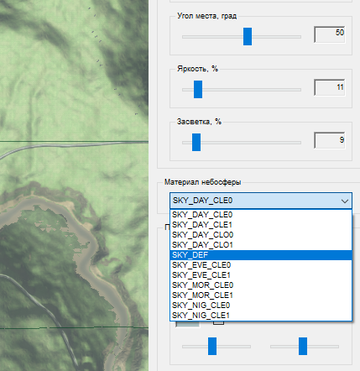Image resolution: width=360 pixels, height=371 pixels.
Task: Choose the highlighted SKY_DEF entry
Action: (261, 255)
